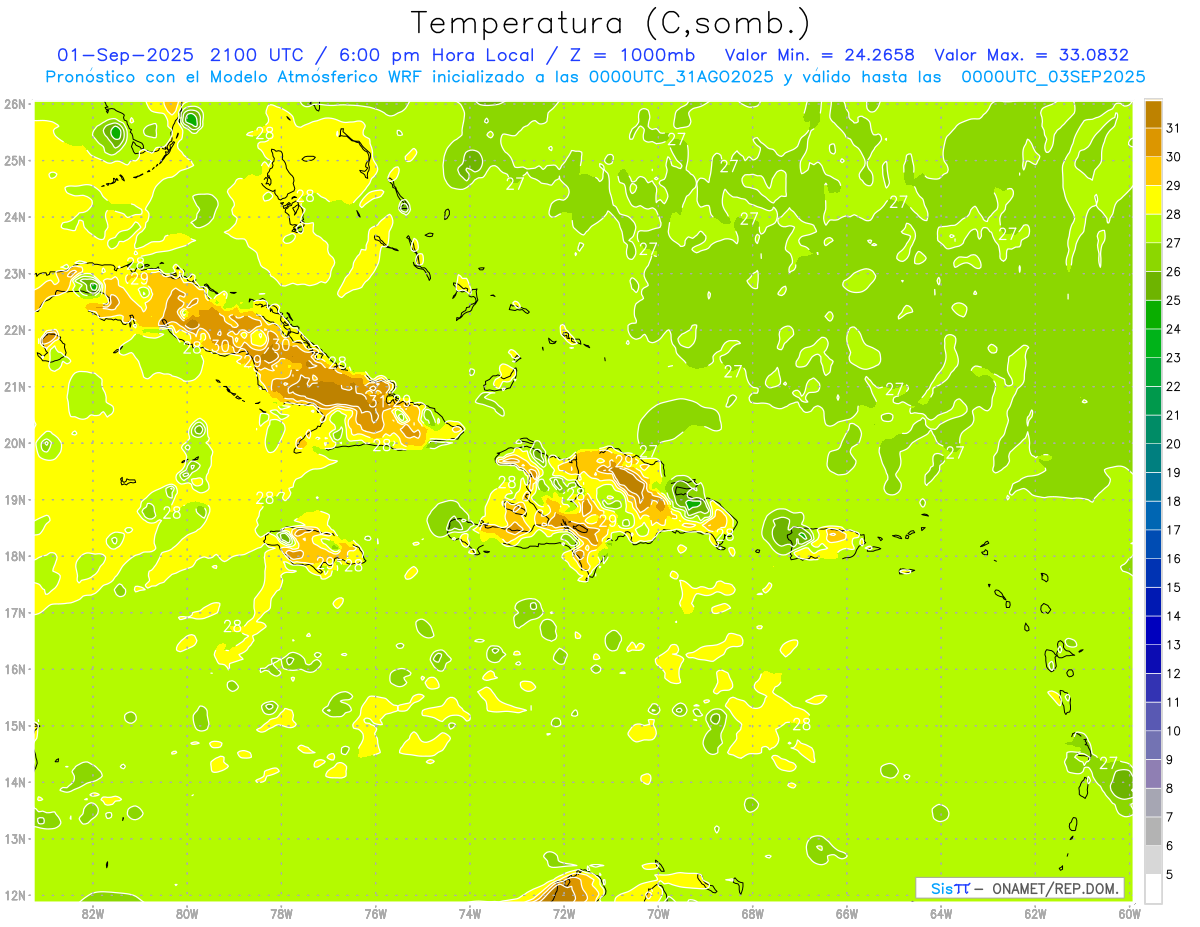Select the lime swatch between 27 and 28
Image resolution: width=1200 pixels, height=927 pixels.
(1153, 228)
